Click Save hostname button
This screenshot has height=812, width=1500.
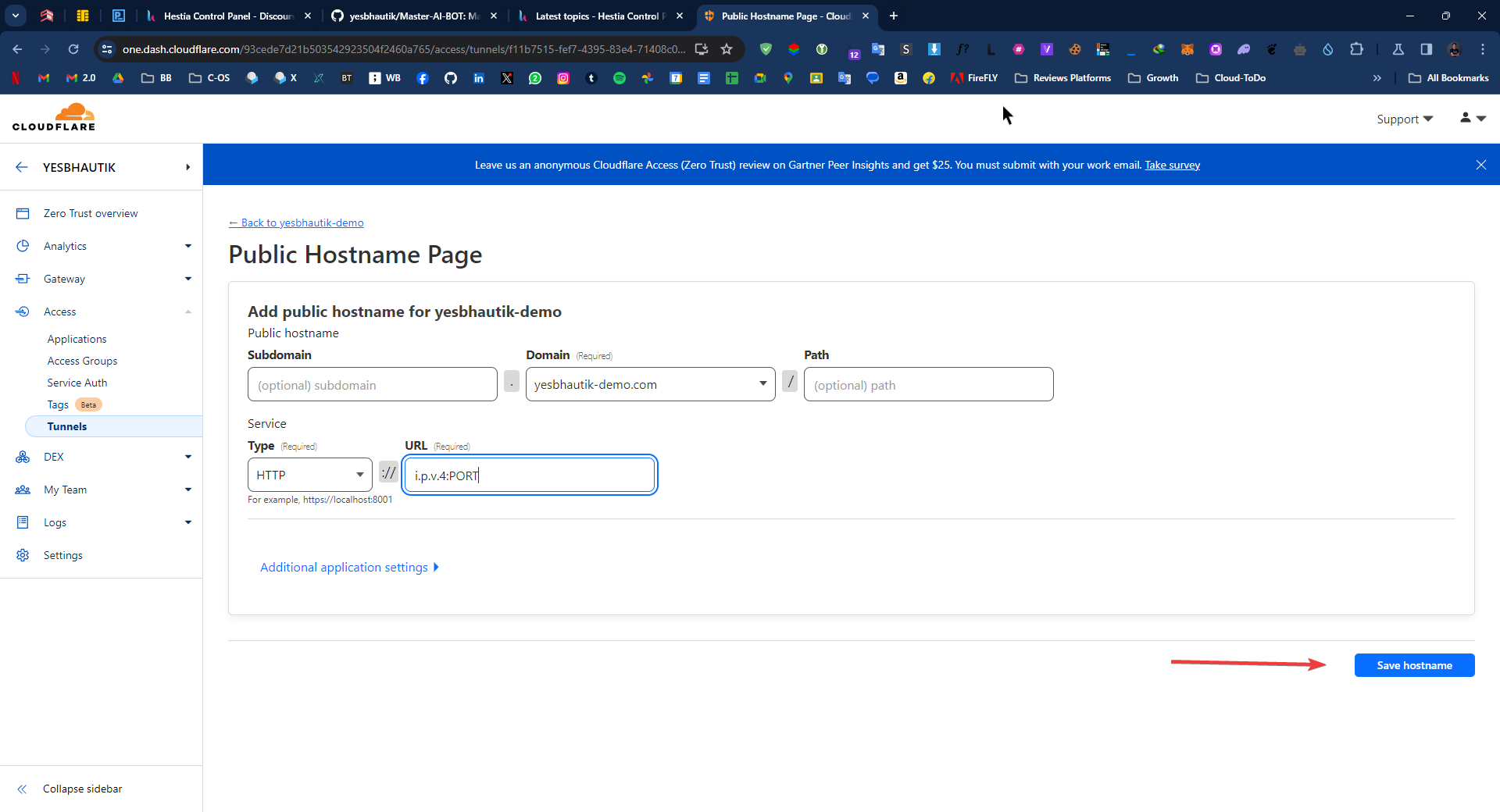tap(1414, 665)
